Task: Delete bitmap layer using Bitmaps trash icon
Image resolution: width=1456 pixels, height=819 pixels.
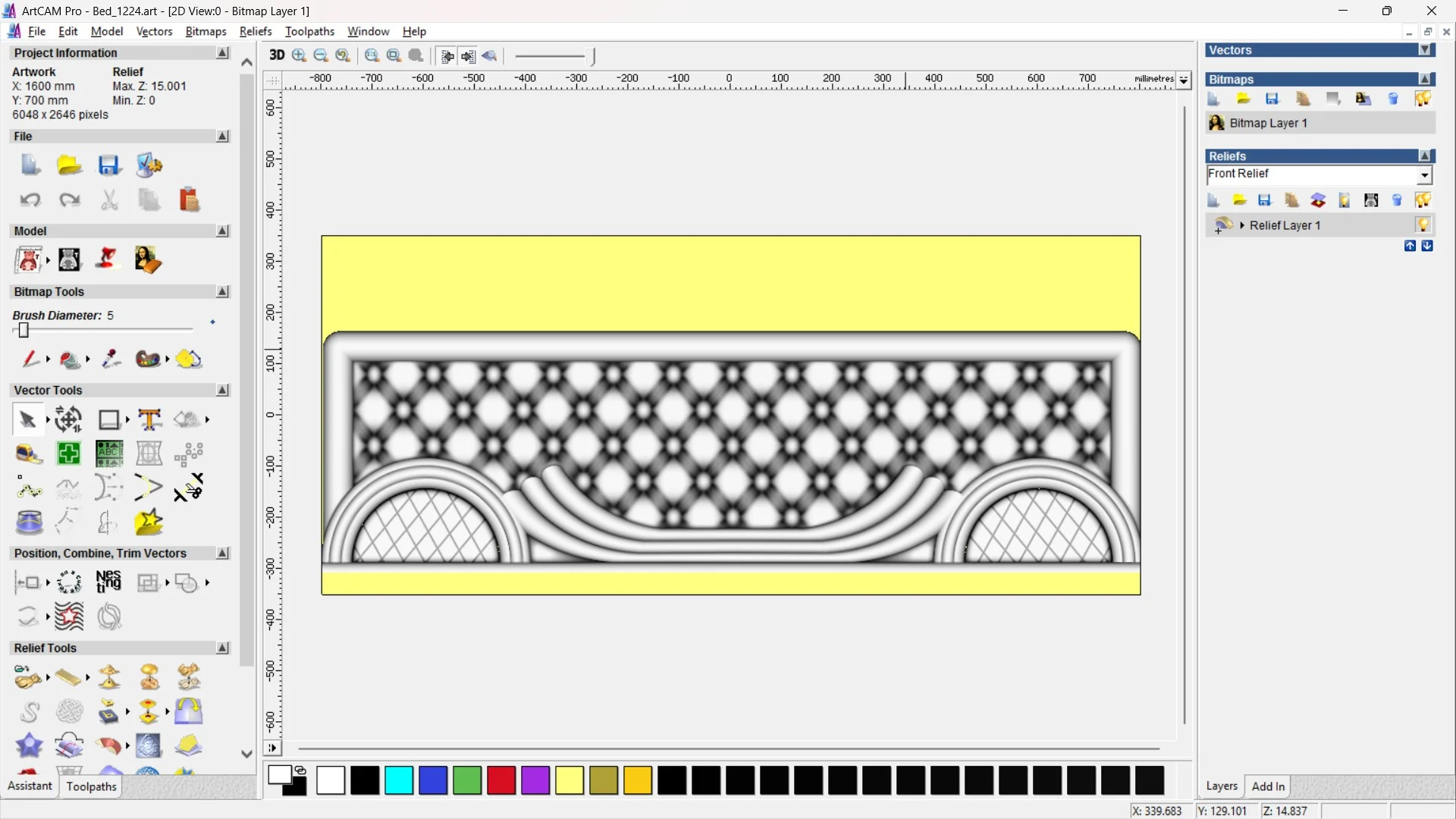Action: [x=1393, y=99]
